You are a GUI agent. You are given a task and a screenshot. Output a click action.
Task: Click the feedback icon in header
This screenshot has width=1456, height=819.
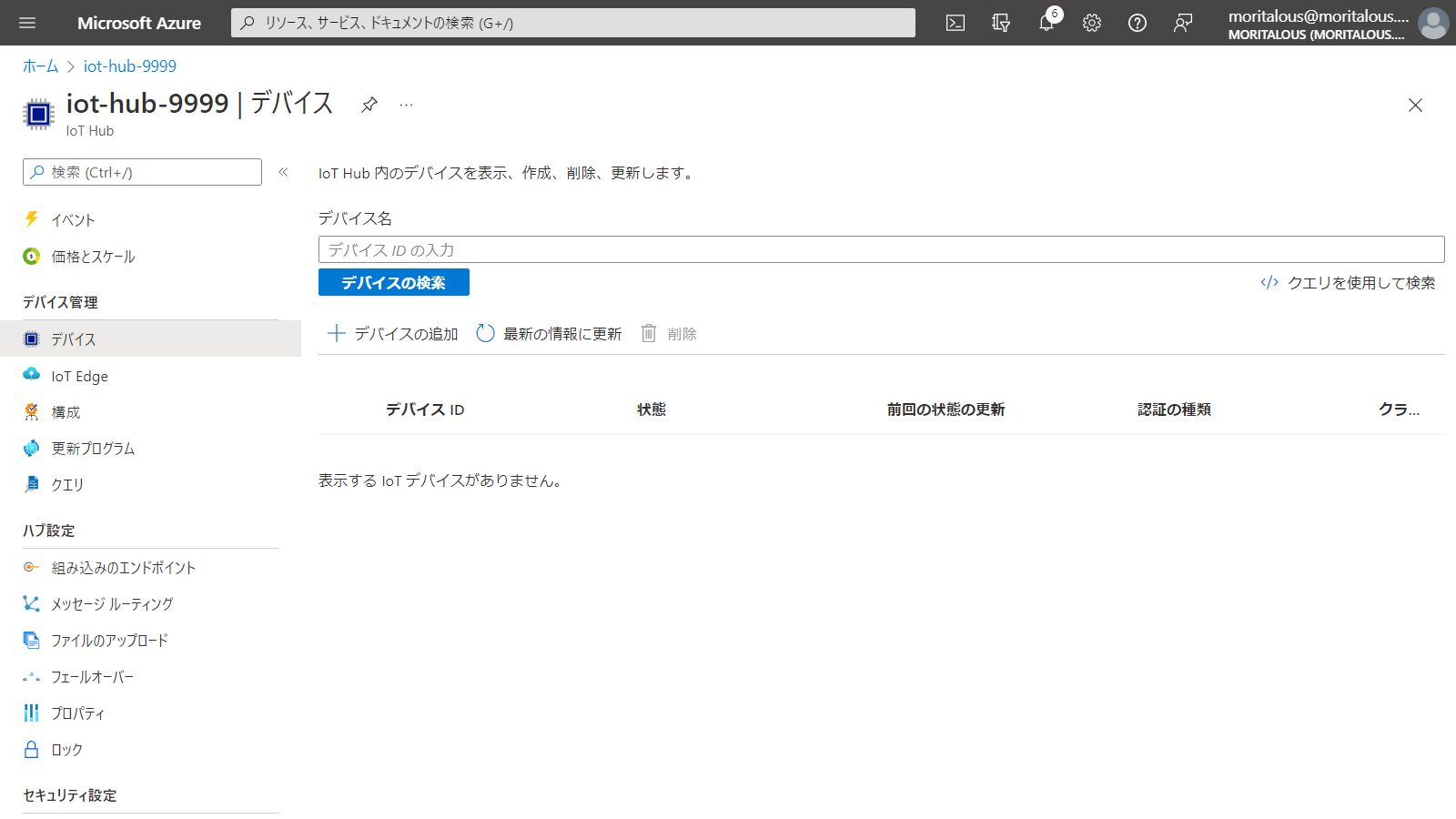point(1183,23)
